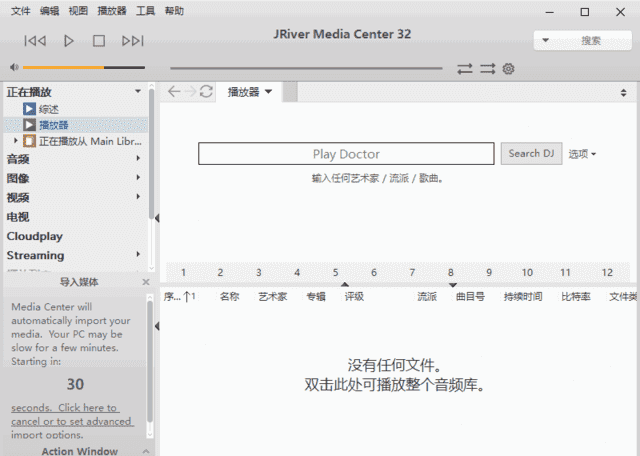The width and height of the screenshot is (640, 456).
Task: Open the 文件 menu
Action: coord(21,11)
